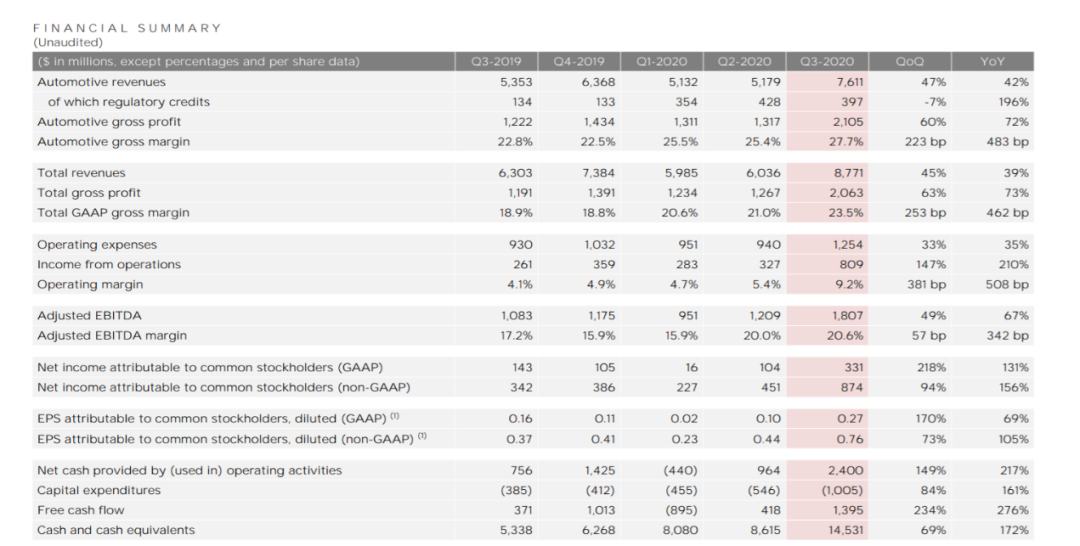Click the Q1-2020 free cash flow value (895)
1080x546 pixels.
tap(679, 510)
